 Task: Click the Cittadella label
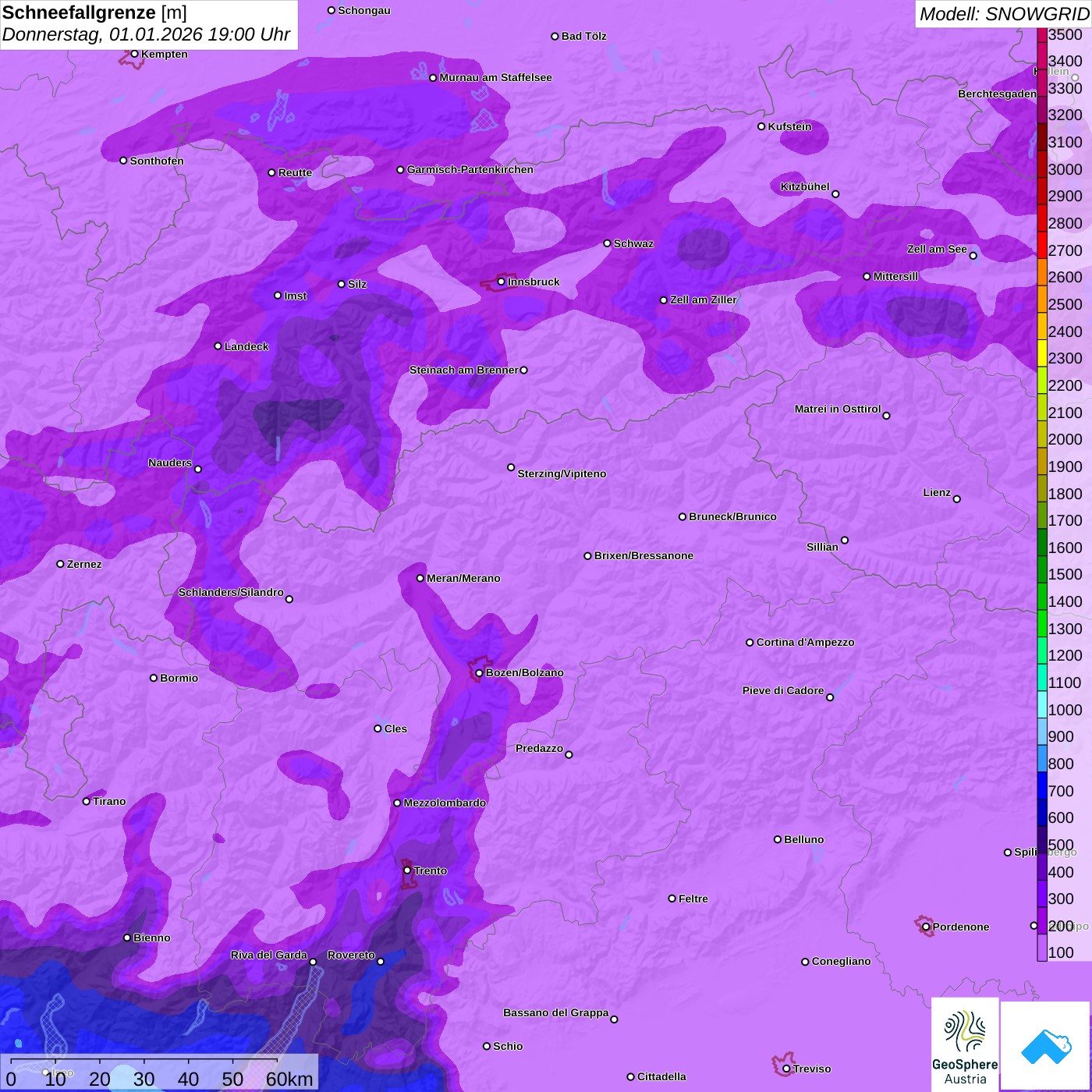pos(661,1076)
